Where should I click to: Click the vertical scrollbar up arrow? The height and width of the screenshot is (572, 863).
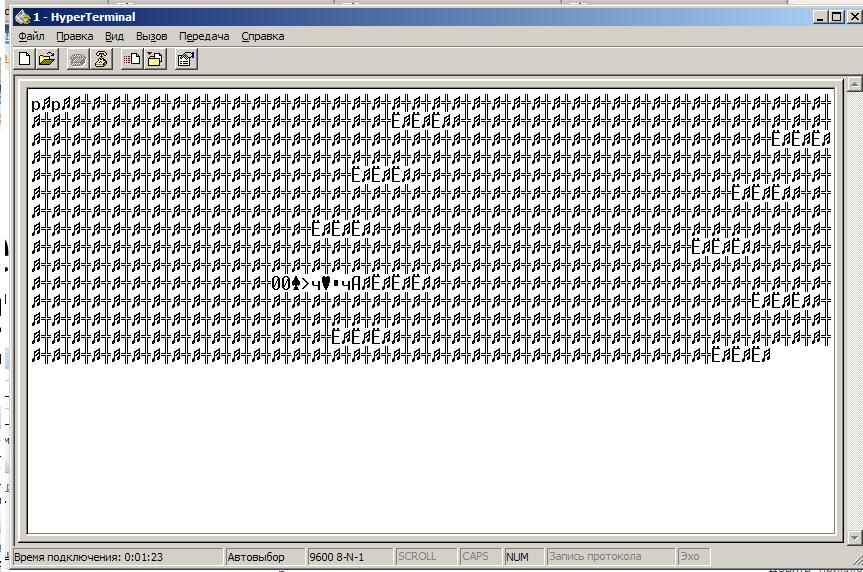click(854, 84)
